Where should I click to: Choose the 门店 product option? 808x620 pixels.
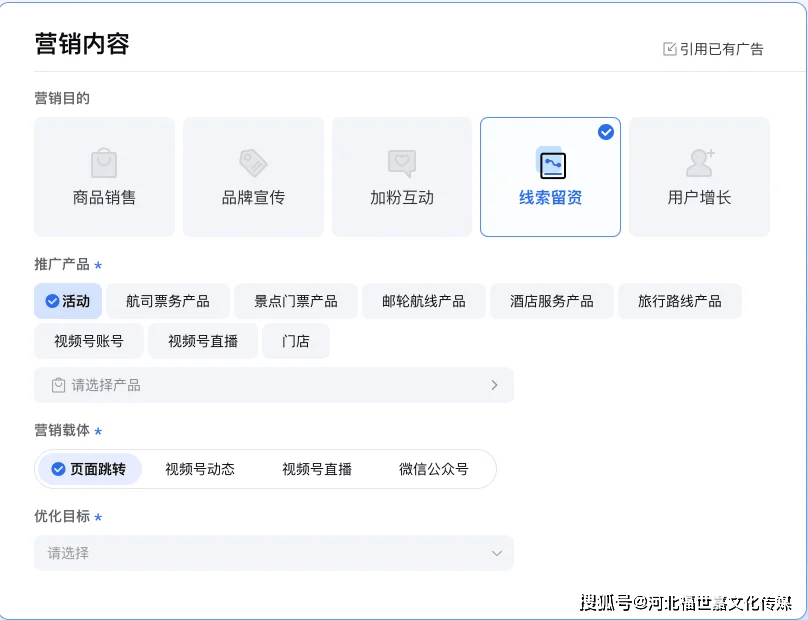[x=296, y=341]
